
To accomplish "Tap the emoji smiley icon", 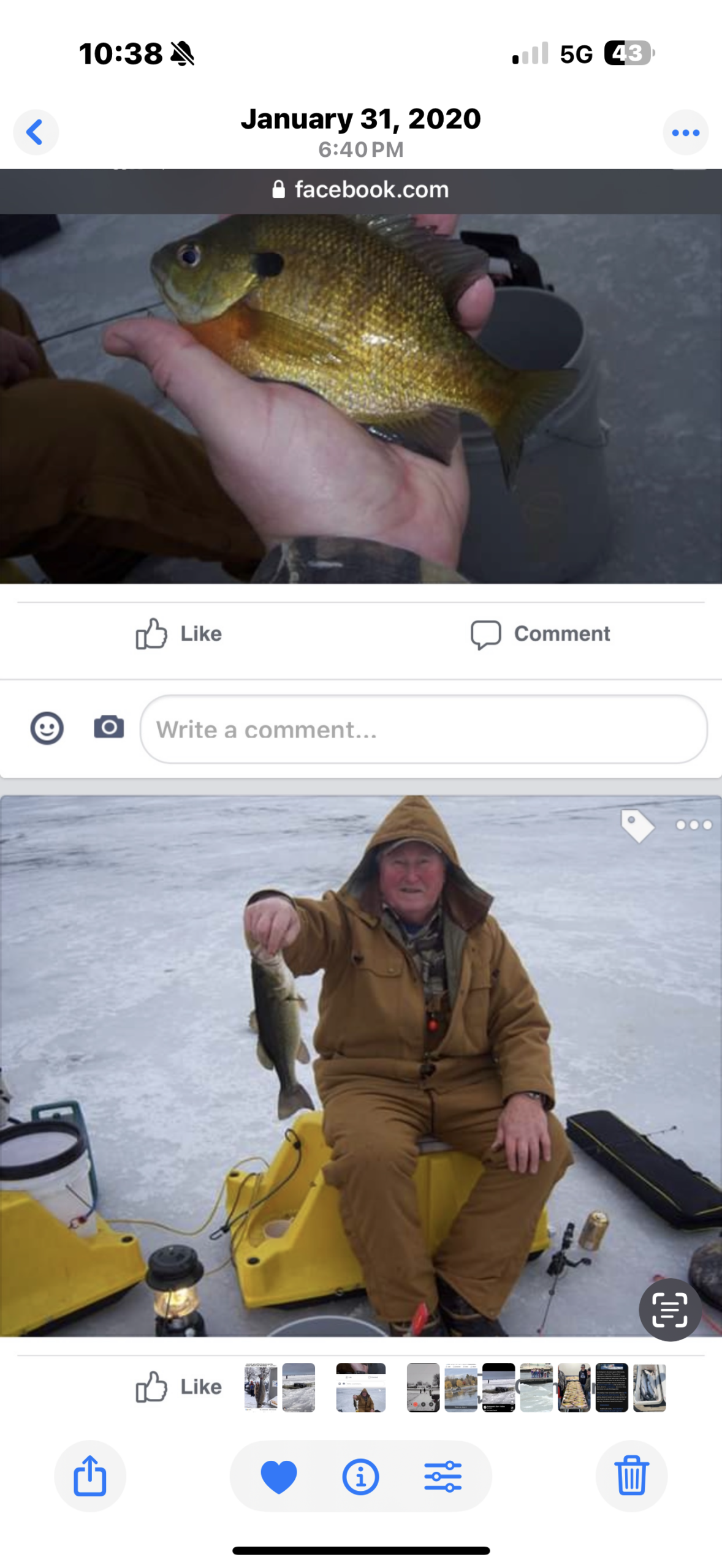I will (x=47, y=728).
